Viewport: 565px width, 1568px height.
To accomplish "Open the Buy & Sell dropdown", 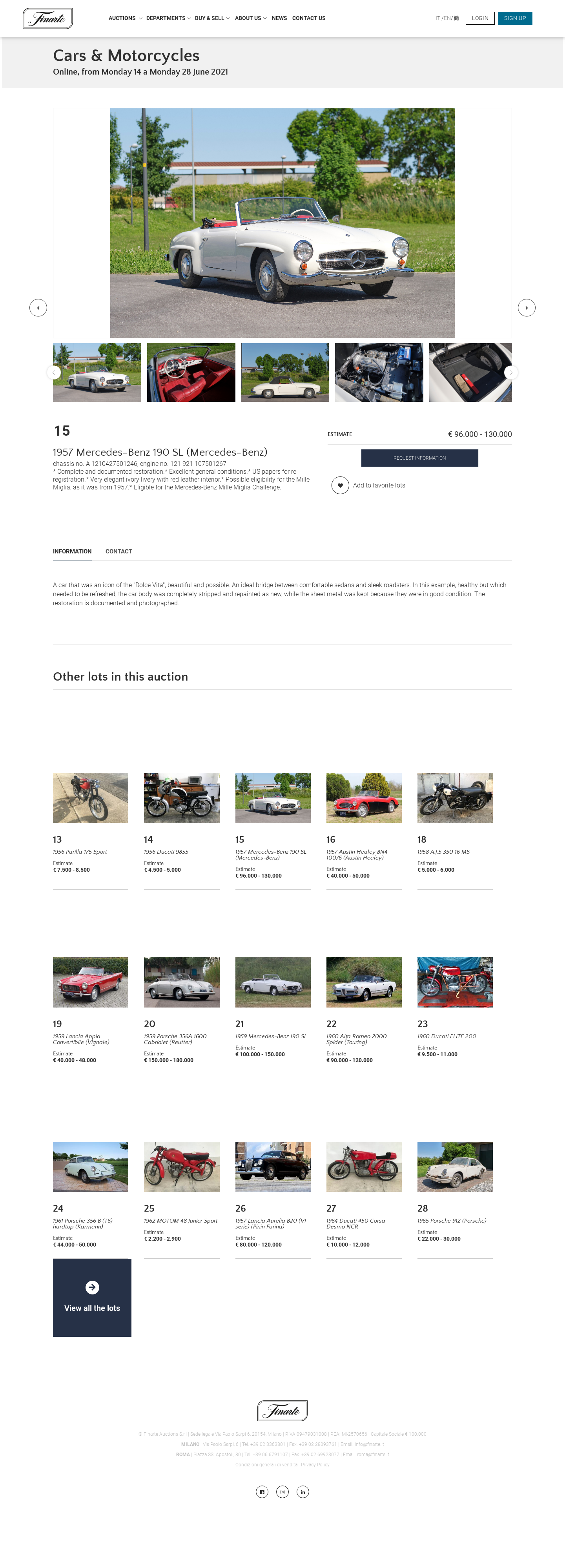I will (x=212, y=18).
